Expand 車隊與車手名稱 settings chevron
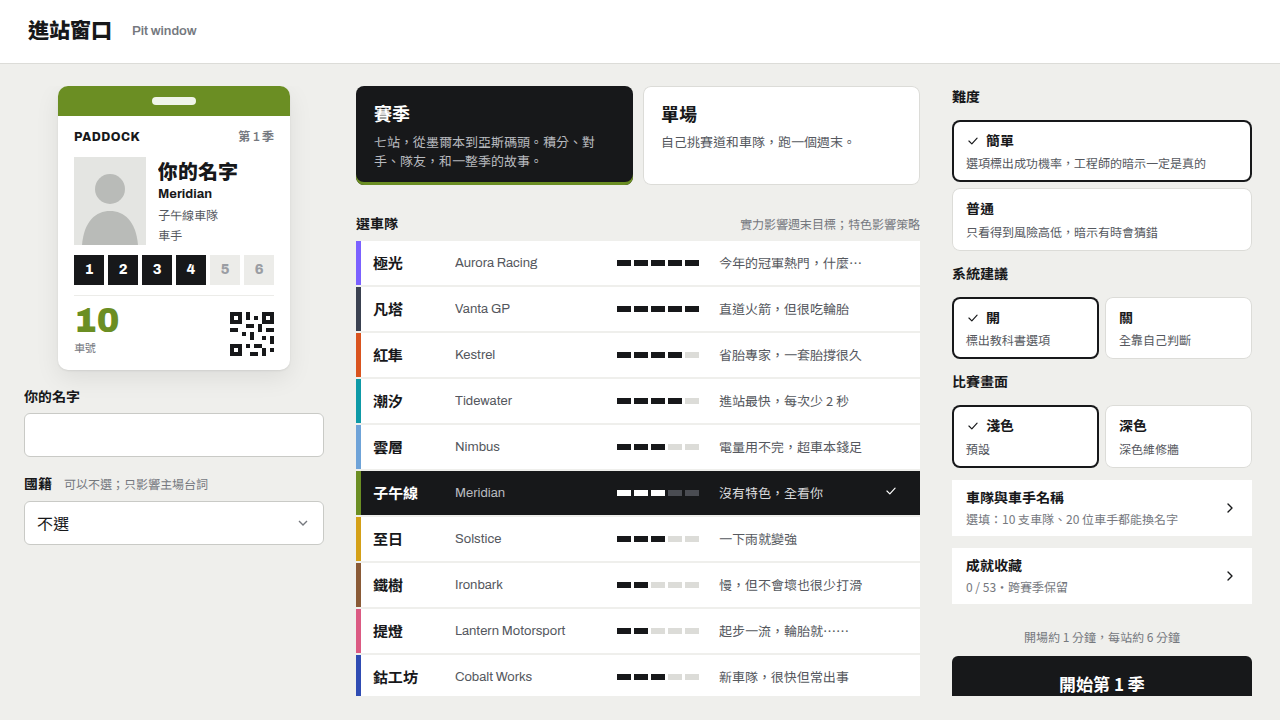Viewport: 1280px width, 720px height. click(1230, 508)
